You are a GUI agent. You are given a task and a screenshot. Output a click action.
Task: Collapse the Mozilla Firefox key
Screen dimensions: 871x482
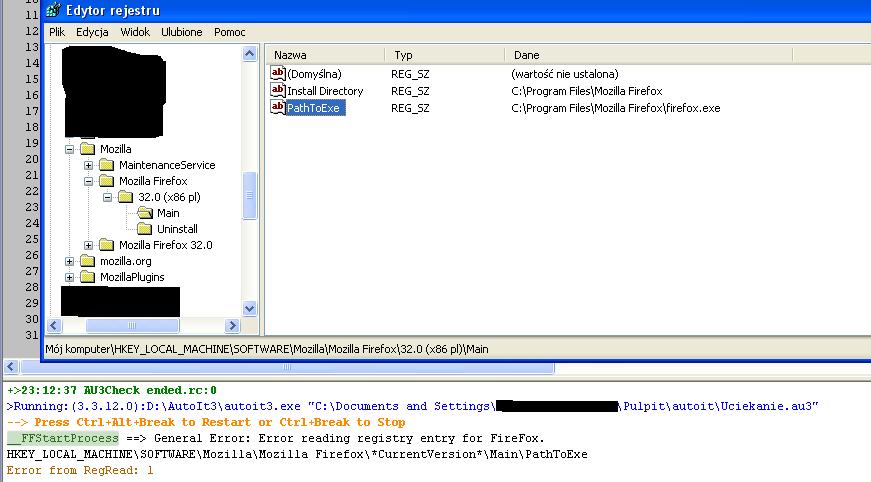click(x=88, y=181)
